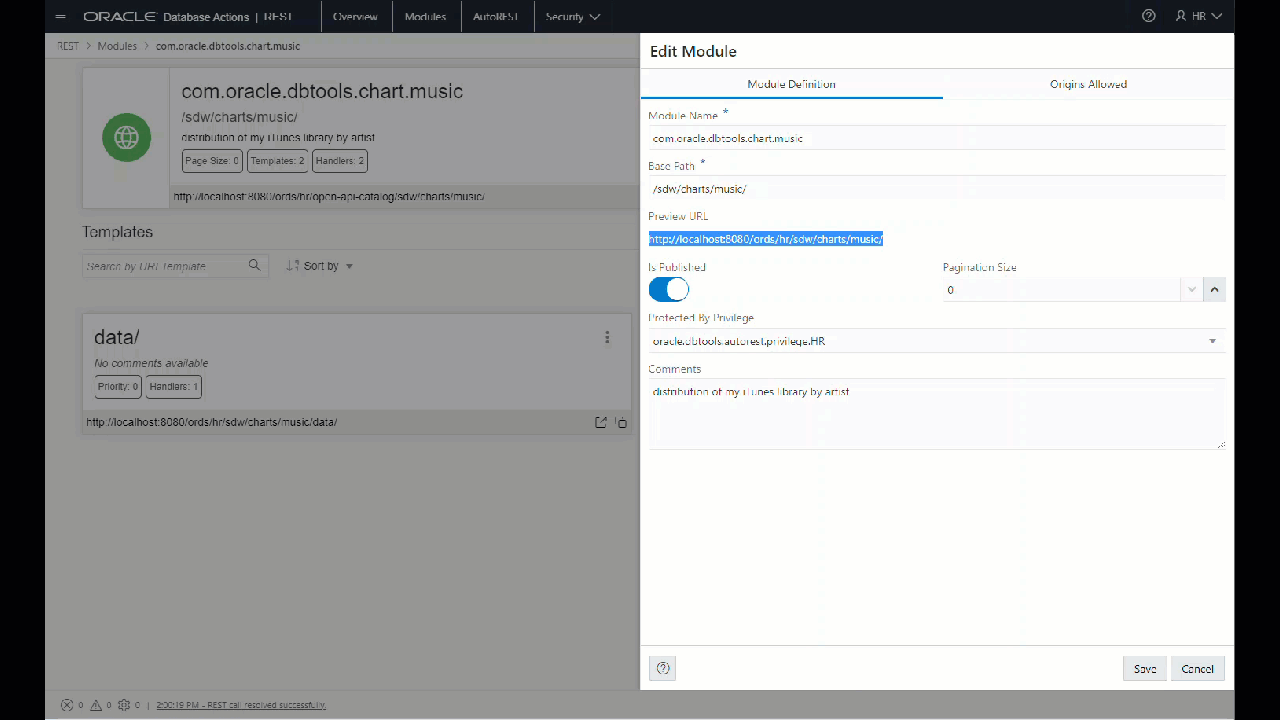Save the module changes
Image resolution: width=1280 pixels, height=720 pixels.
click(x=1145, y=669)
